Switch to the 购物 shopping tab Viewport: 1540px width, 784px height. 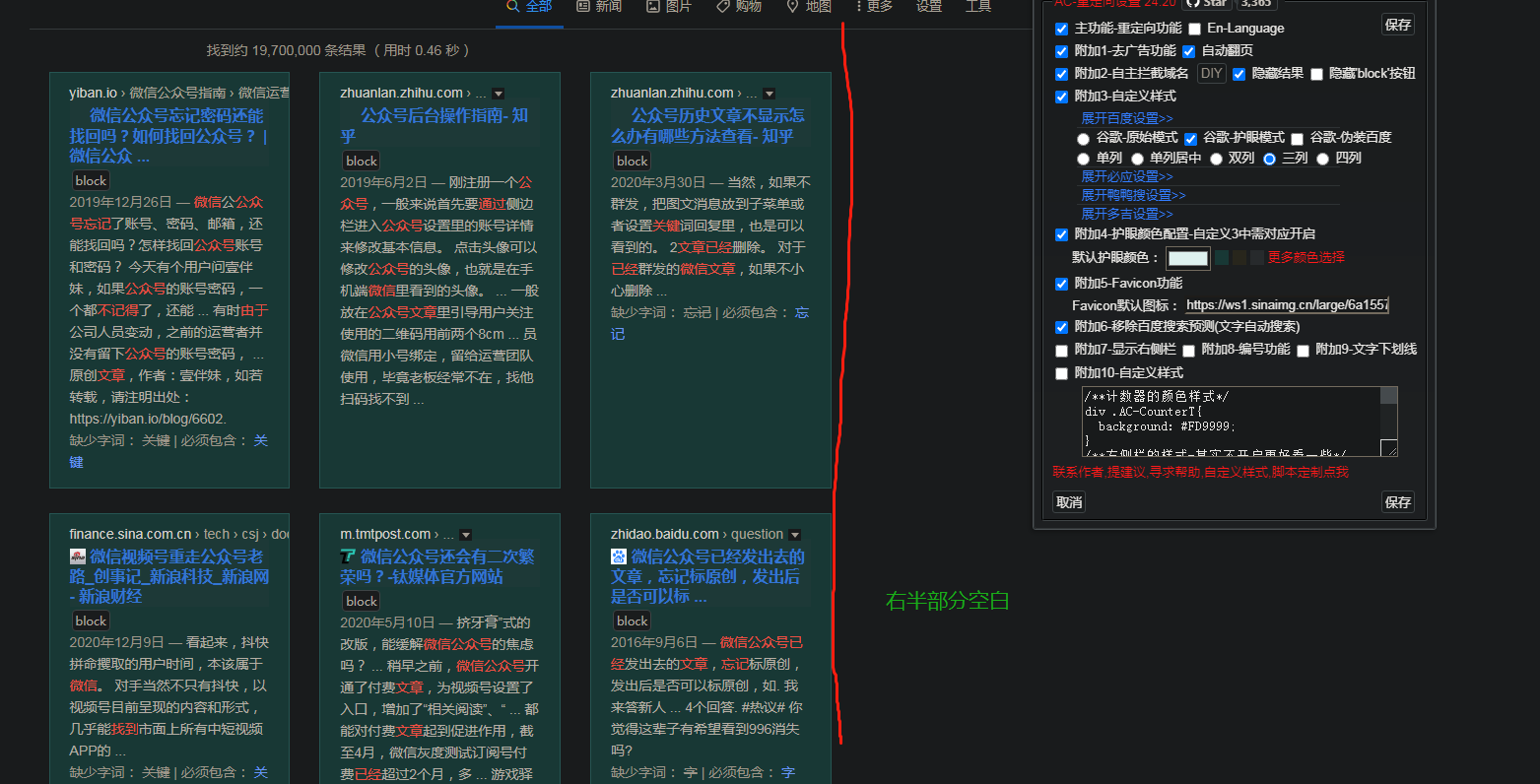739,6
